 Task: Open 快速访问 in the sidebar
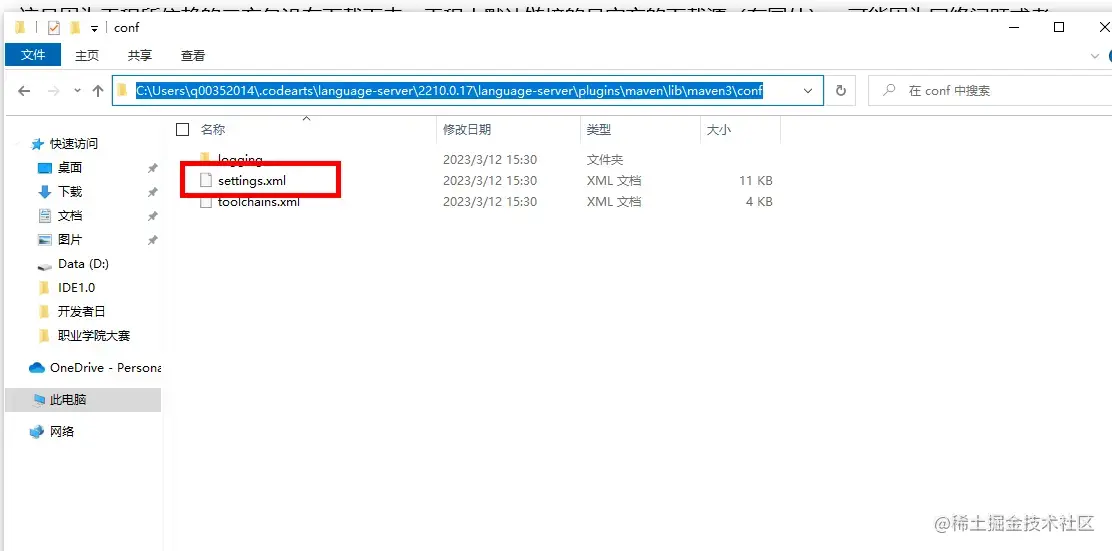(74, 144)
